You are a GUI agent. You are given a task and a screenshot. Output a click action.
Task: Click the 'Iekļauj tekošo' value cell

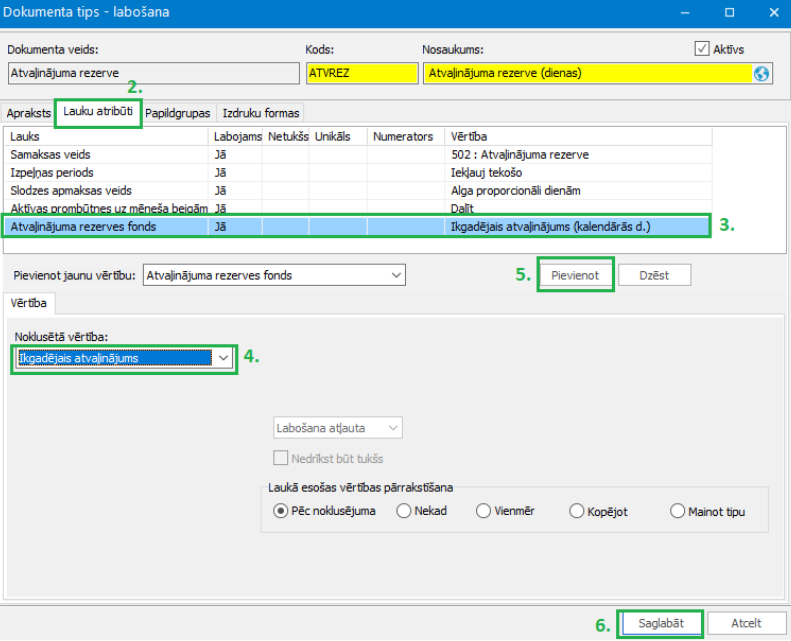[x=579, y=172]
